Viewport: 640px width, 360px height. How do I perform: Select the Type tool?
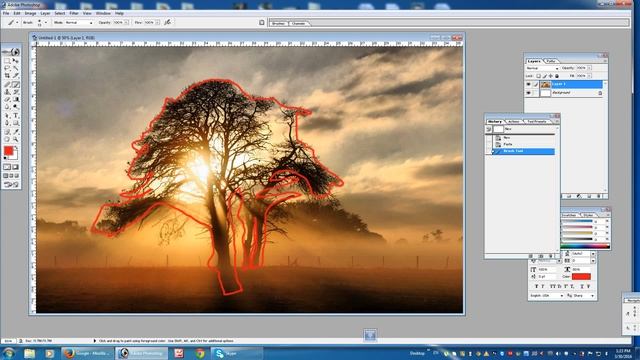coord(16,115)
